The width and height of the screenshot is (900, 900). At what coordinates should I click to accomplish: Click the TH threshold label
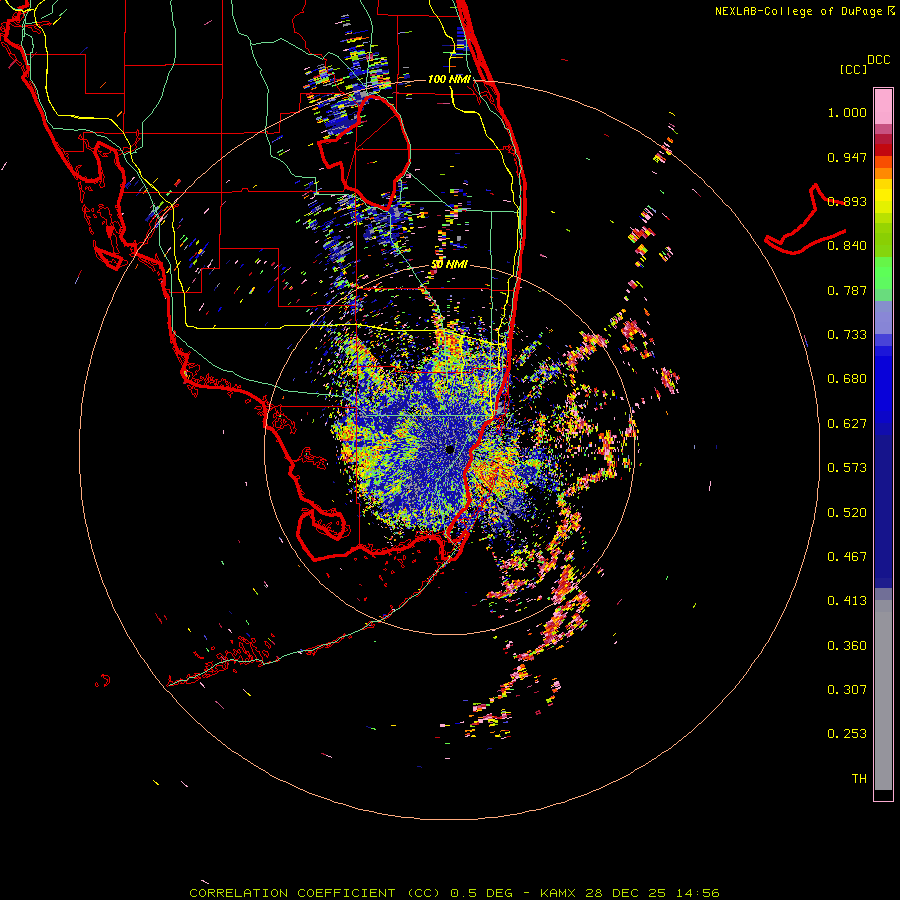(859, 779)
